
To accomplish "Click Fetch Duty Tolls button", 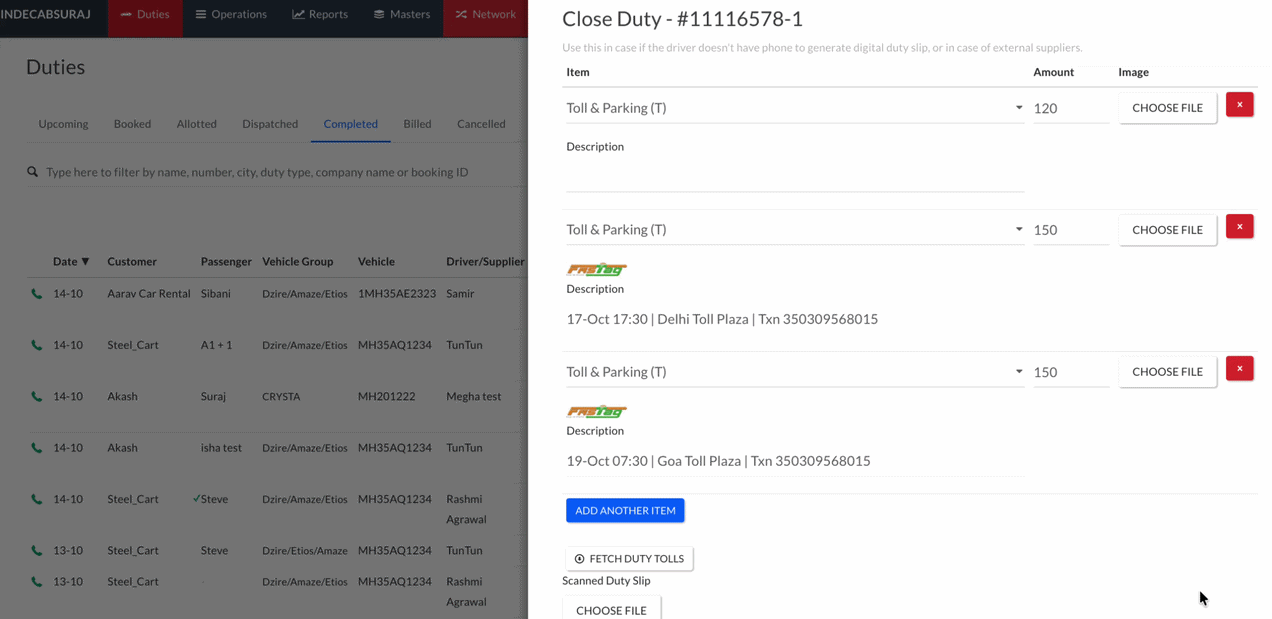I will [629, 559].
